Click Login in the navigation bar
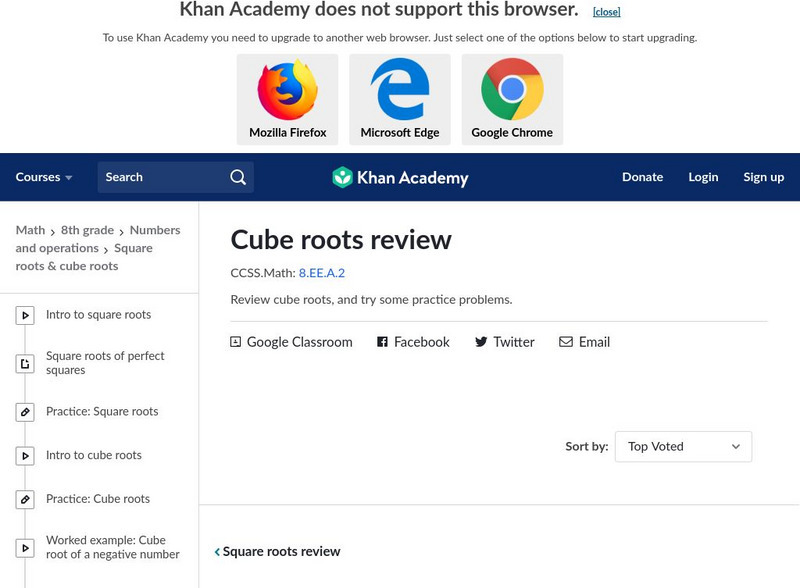800x588 pixels. [x=703, y=177]
